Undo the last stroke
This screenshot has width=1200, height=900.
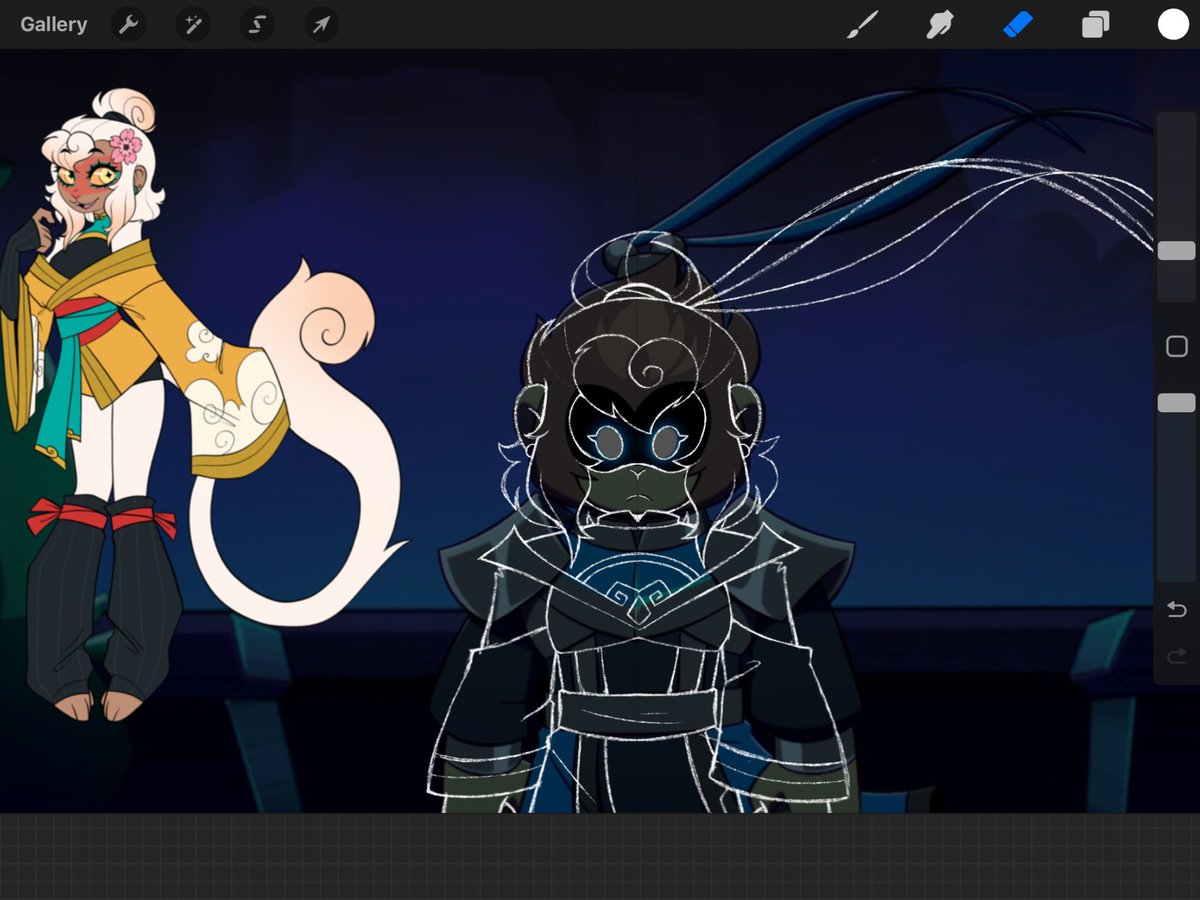click(x=1177, y=609)
